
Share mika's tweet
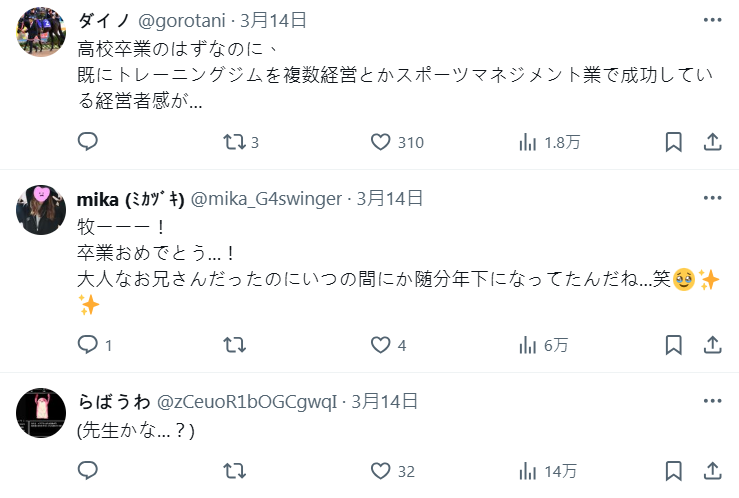(713, 345)
